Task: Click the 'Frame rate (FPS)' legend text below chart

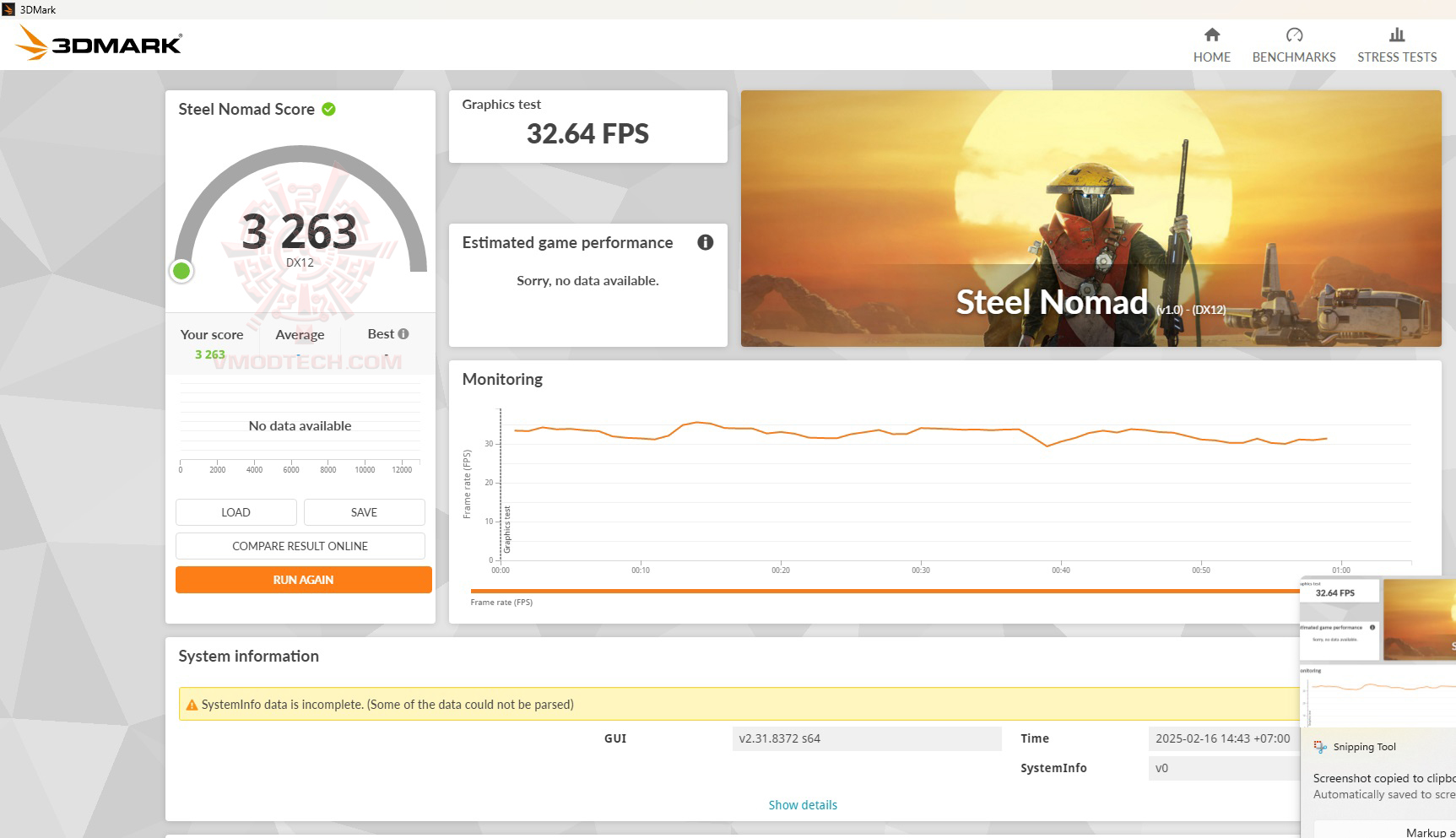Action: tap(501, 603)
